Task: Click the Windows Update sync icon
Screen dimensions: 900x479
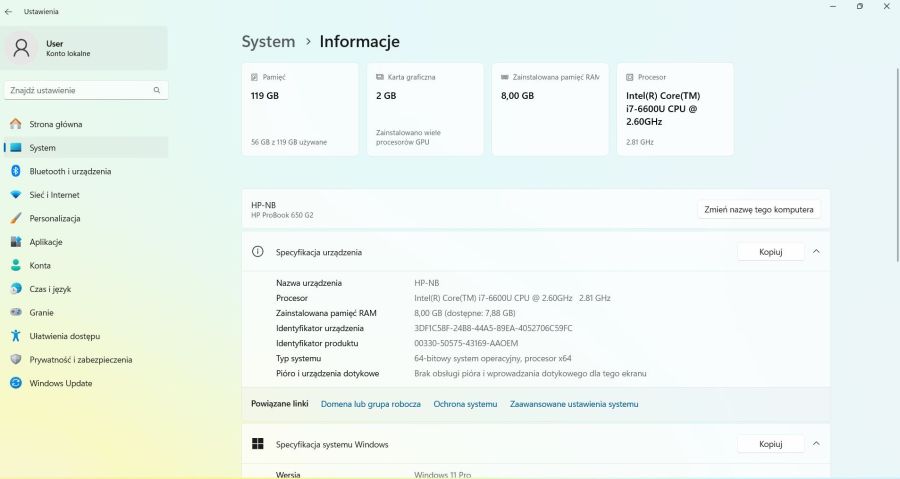Action: click(16, 383)
